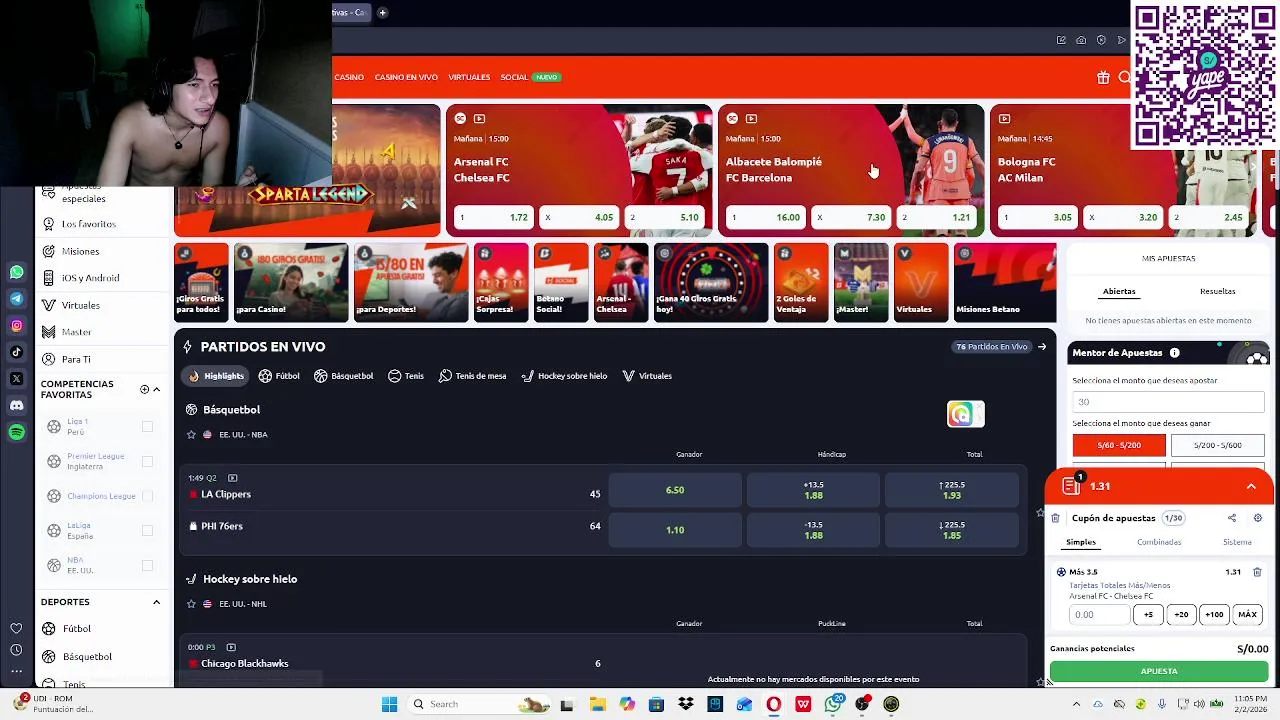Open Opera browser from the taskbar
1280x720 pixels.
click(773, 704)
